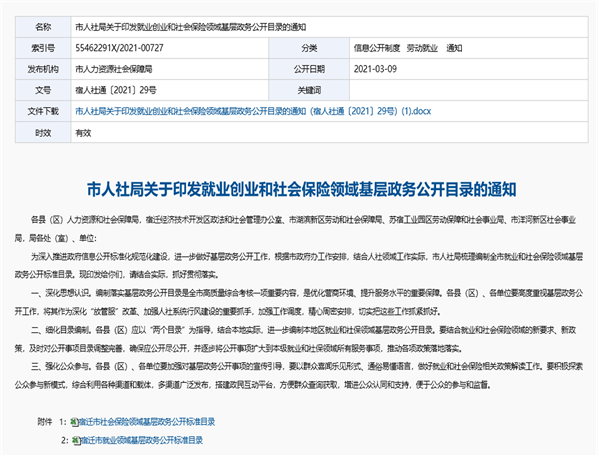The width and height of the screenshot is (598, 456).
Task: Click the publication date 2021-03-09
Action: 375,69
